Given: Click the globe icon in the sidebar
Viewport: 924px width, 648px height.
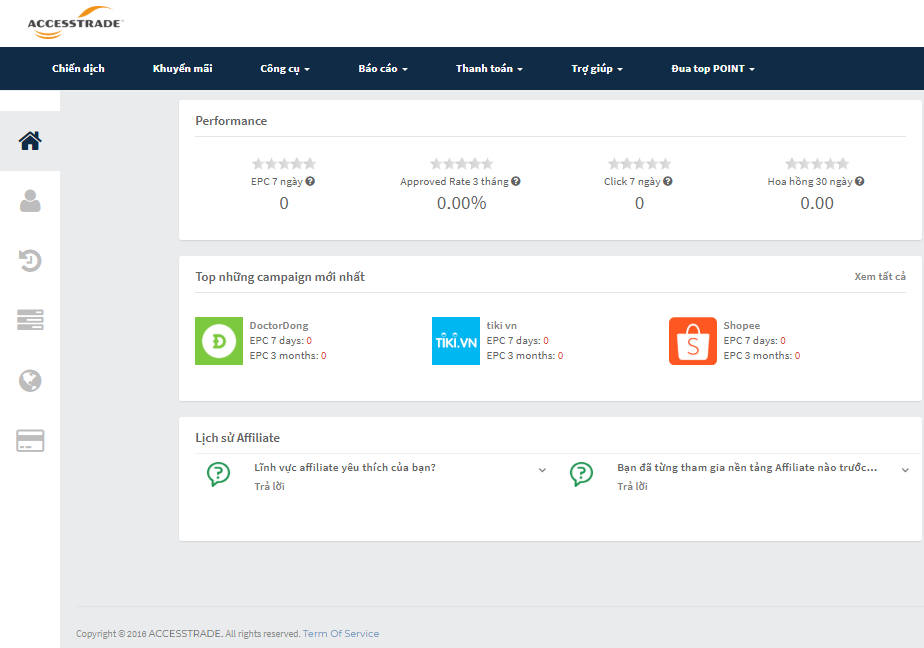Looking at the screenshot, I should click(30, 381).
